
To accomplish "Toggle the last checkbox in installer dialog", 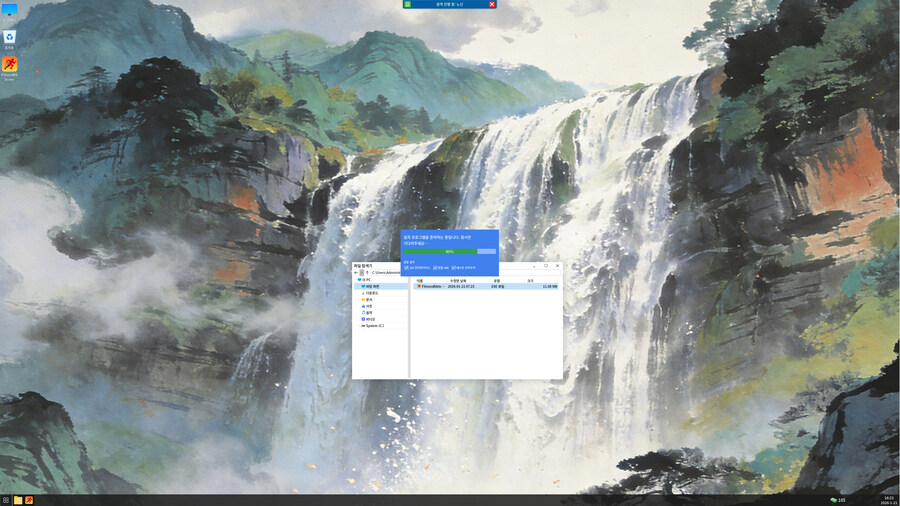I will (454, 267).
